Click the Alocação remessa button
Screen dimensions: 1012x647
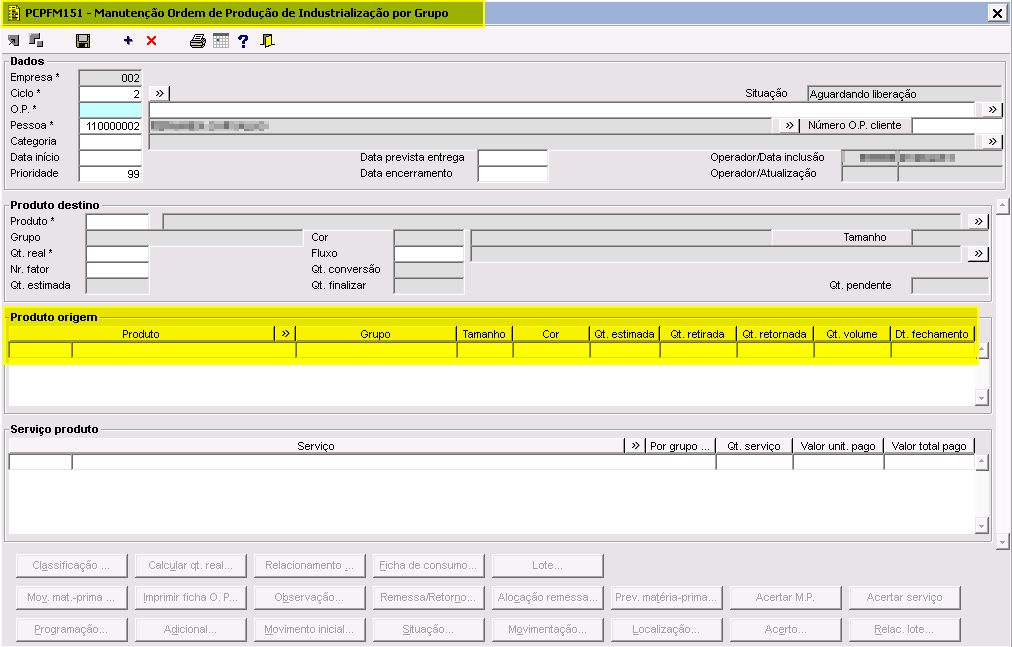click(x=547, y=597)
